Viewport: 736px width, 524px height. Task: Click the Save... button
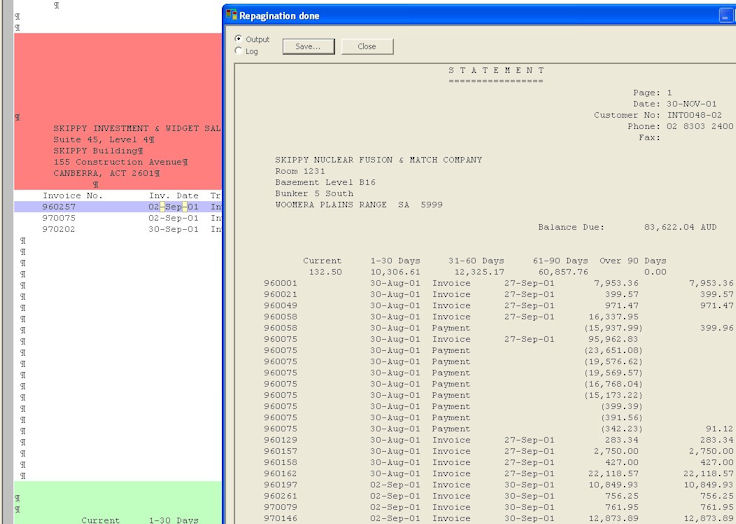tap(308, 46)
